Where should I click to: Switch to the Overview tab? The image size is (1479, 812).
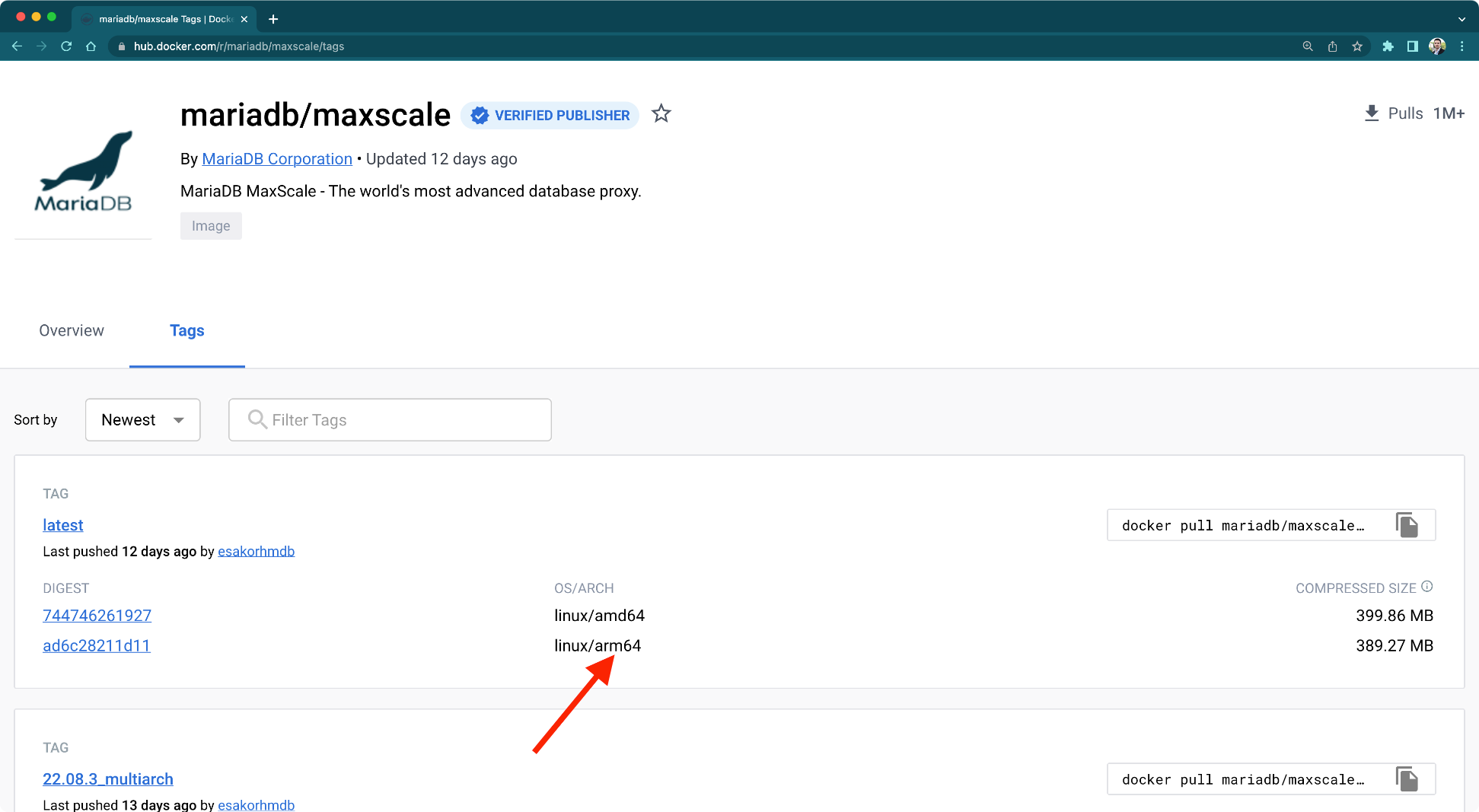point(72,330)
